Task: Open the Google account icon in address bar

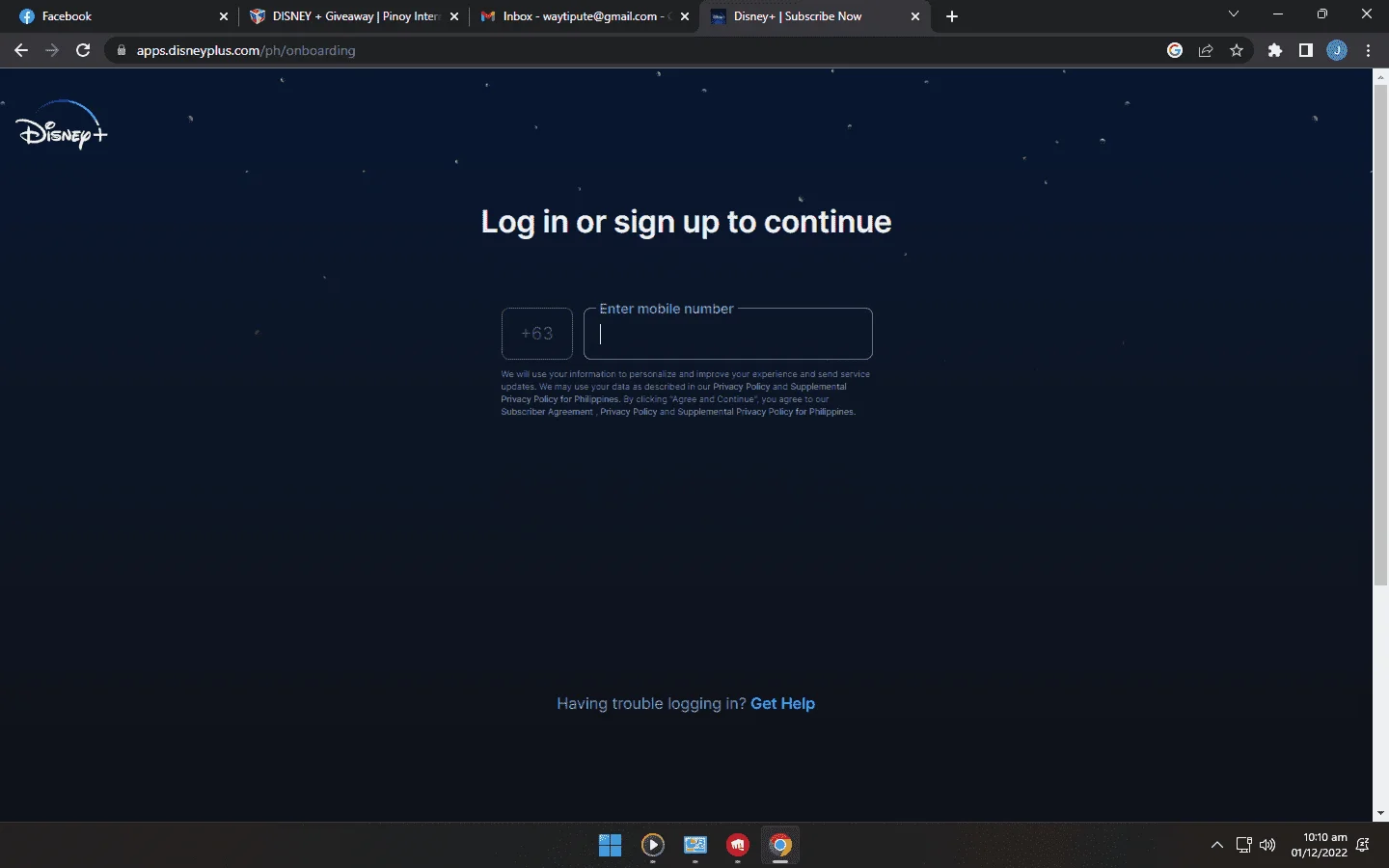Action: pos(1175,50)
